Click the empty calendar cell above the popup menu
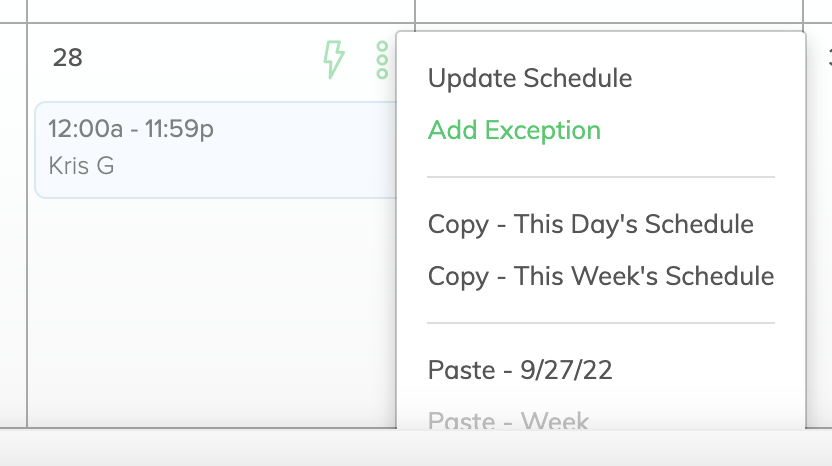Image resolution: width=832 pixels, height=466 pixels. [609, 11]
